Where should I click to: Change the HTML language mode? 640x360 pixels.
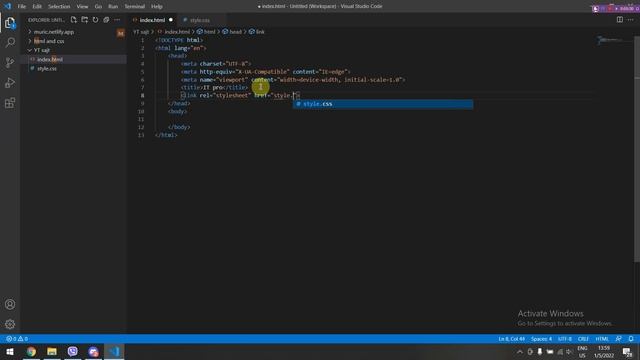pos(602,339)
